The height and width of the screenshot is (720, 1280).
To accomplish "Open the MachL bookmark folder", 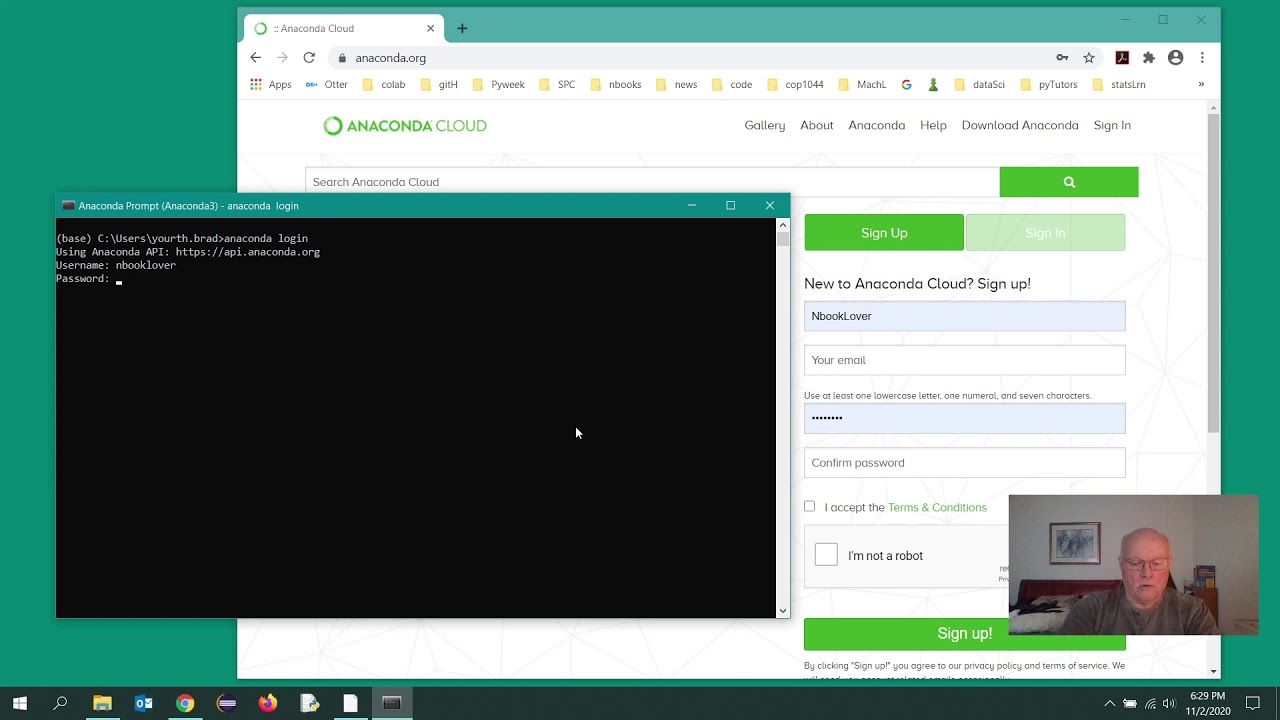I will 862,85.
